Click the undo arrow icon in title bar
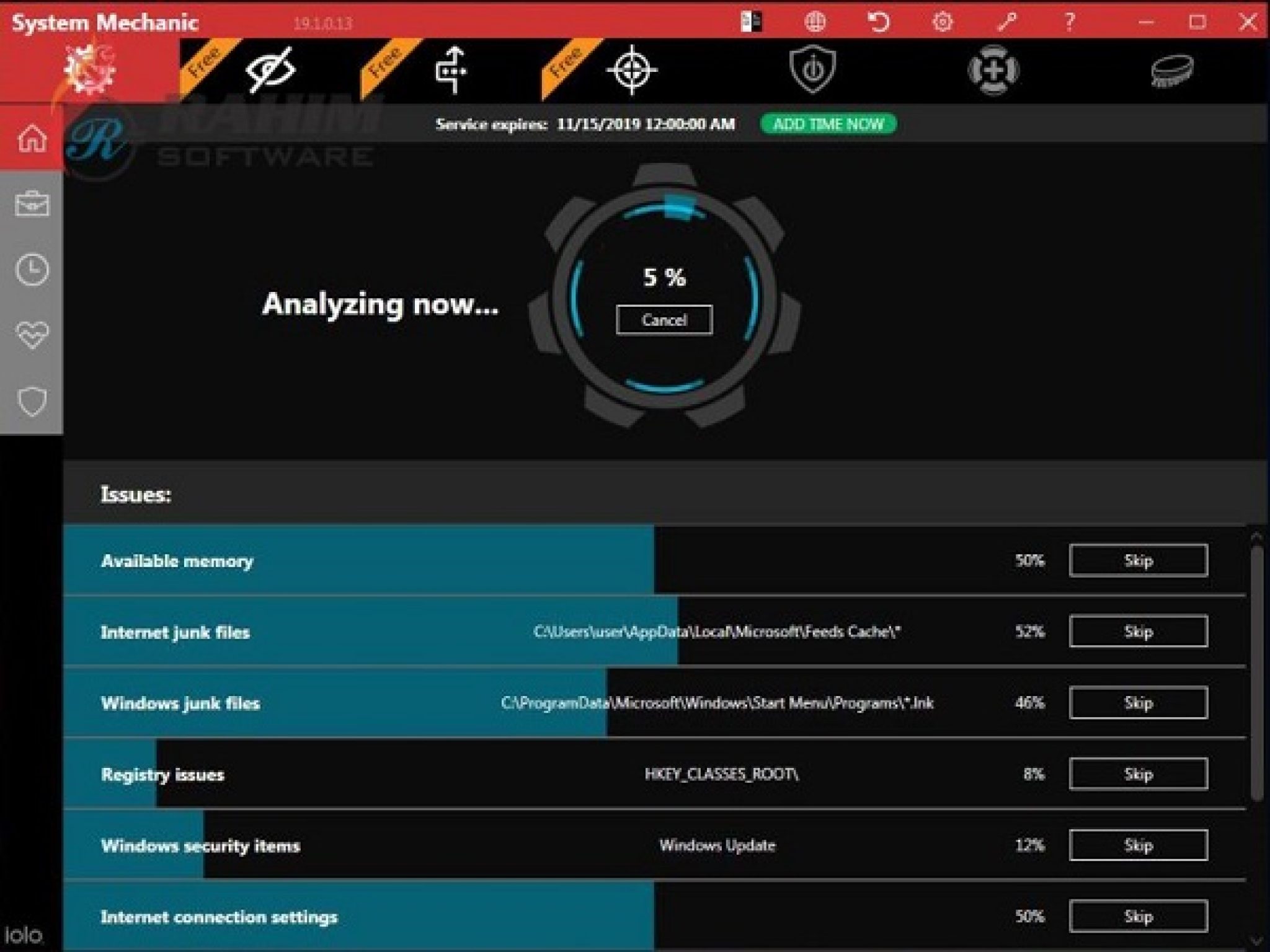 pyautogui.click(x=878, y=22)
